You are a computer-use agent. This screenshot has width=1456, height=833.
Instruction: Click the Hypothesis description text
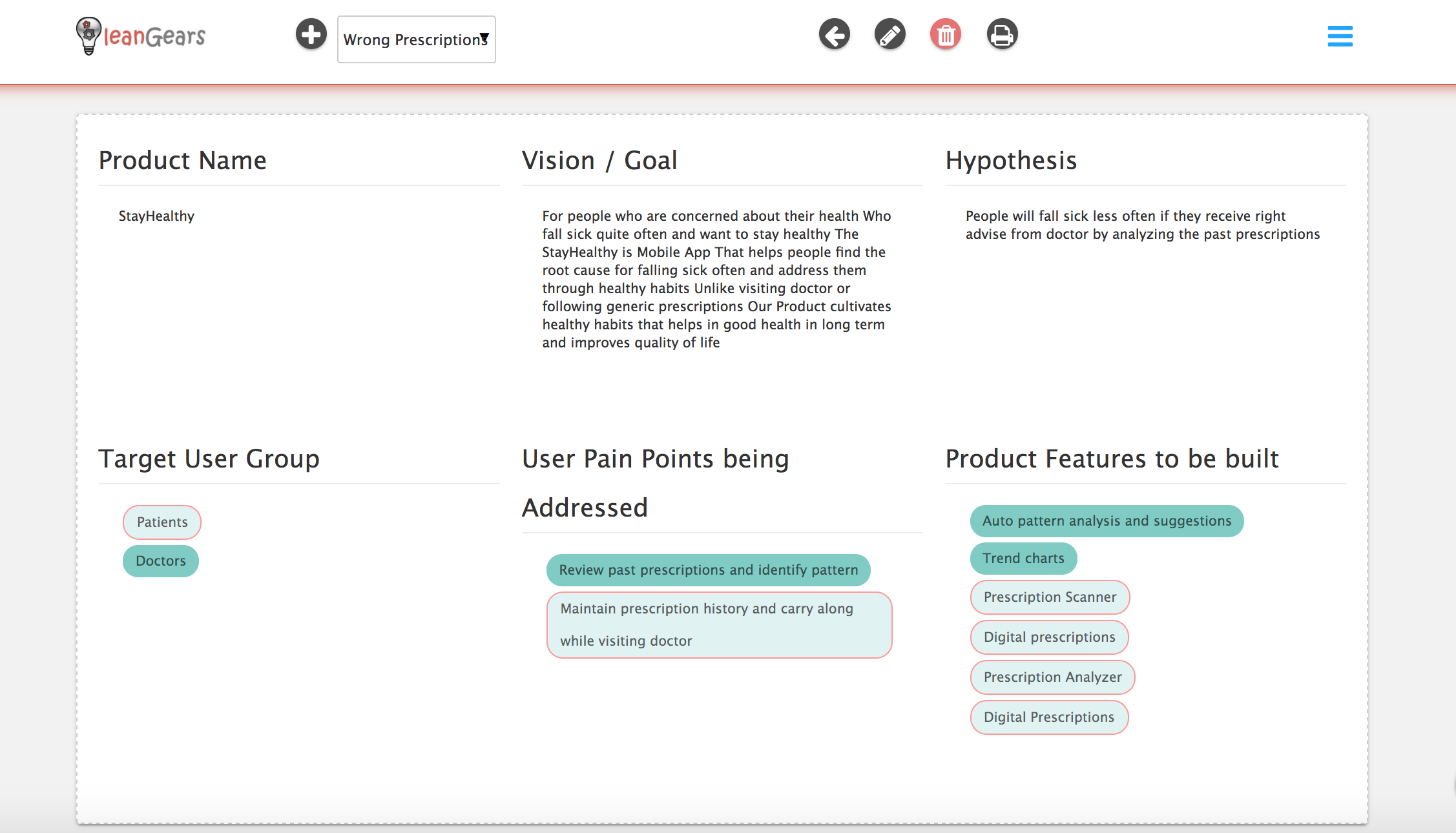click(1142, 225)
